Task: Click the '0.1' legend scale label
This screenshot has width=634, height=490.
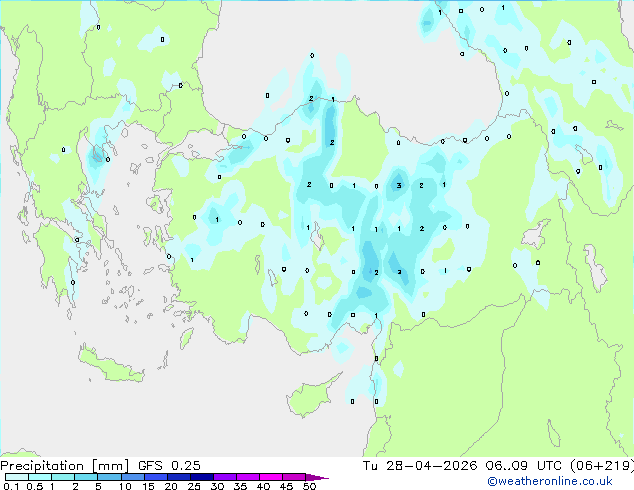Action: [x=11, y=486]
